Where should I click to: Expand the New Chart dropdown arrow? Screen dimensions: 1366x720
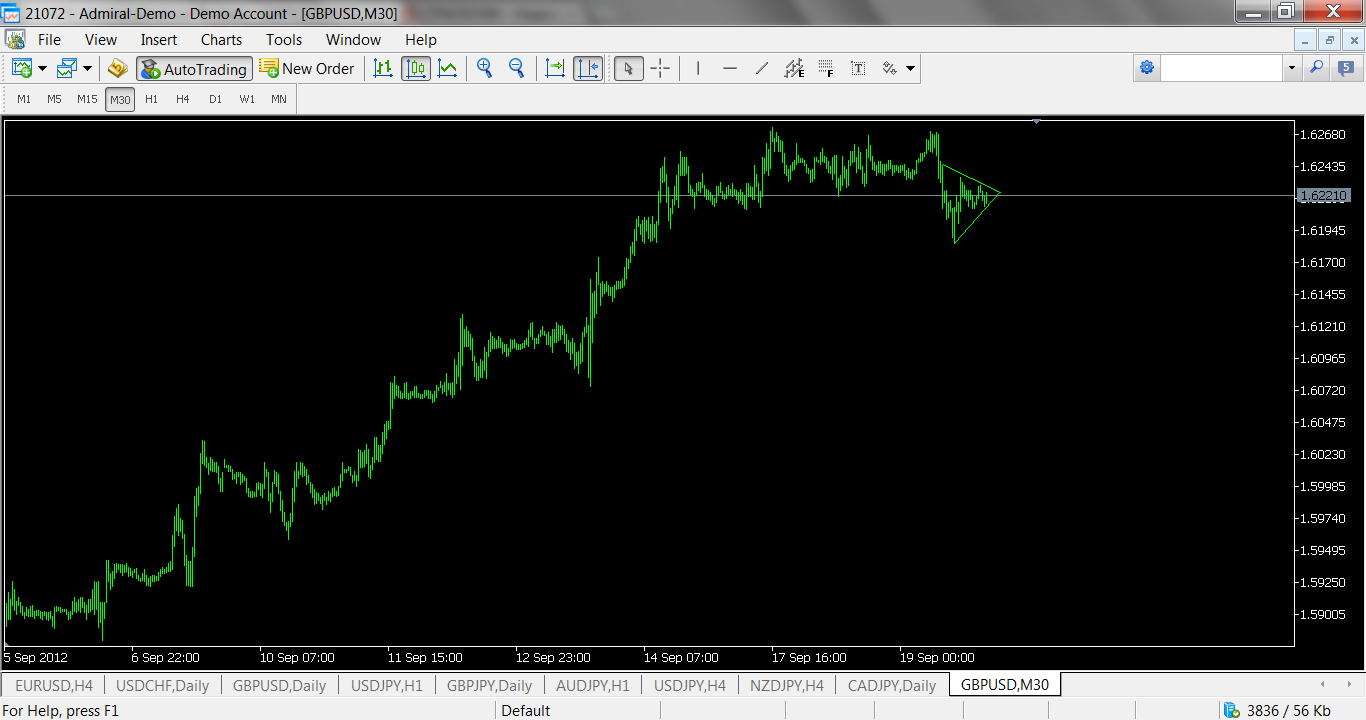(x=42, y=69)
